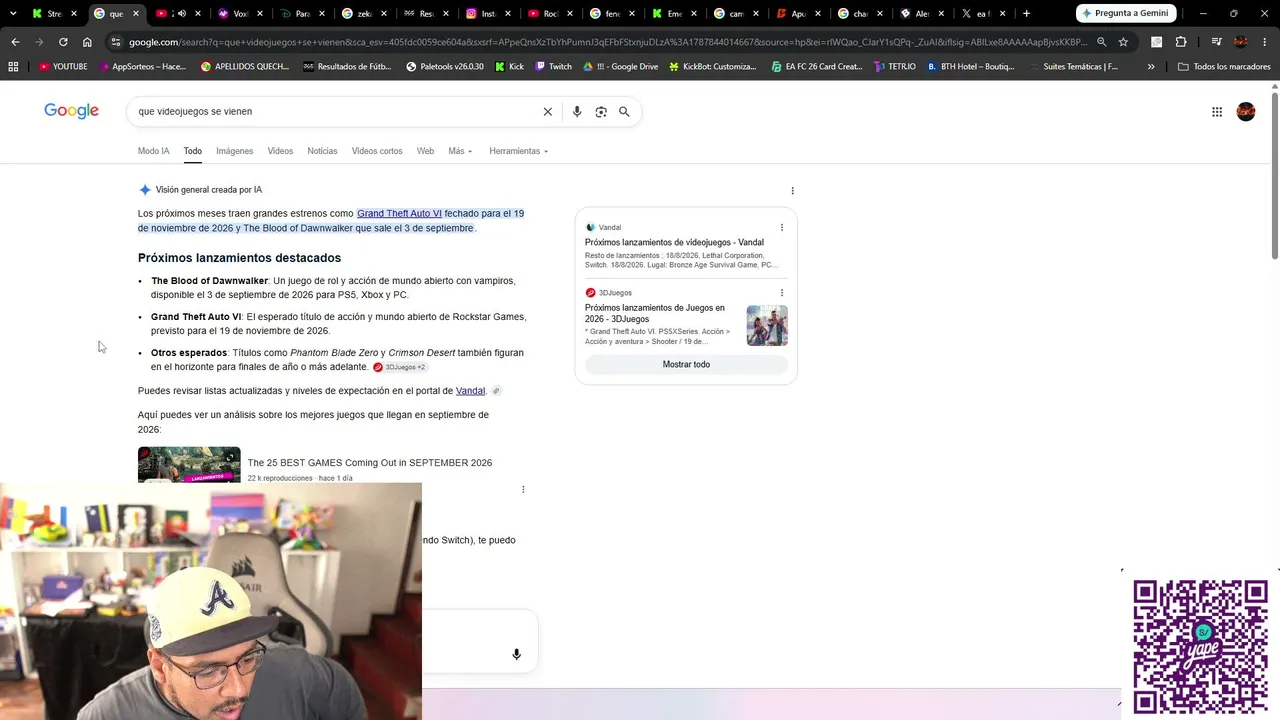The width and height of the screenshot is (1280, 720).
Task: Open the EA FC 26 Card Creator bookmark
Action: (818, 67)
